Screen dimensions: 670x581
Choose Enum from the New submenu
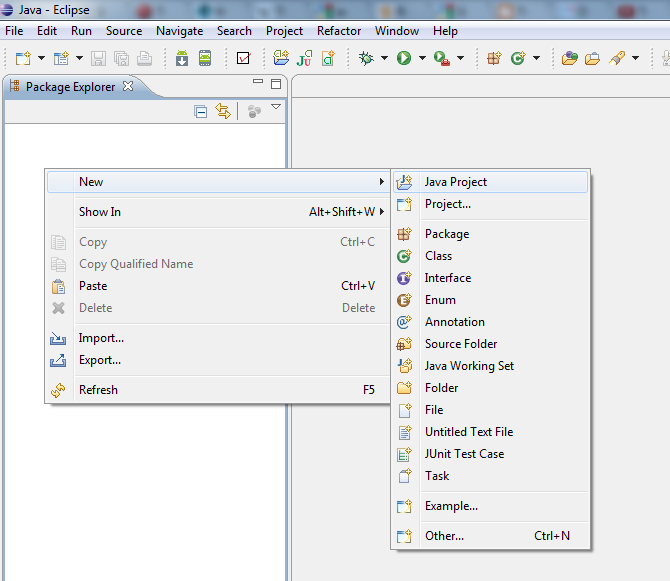click(490, 300)
